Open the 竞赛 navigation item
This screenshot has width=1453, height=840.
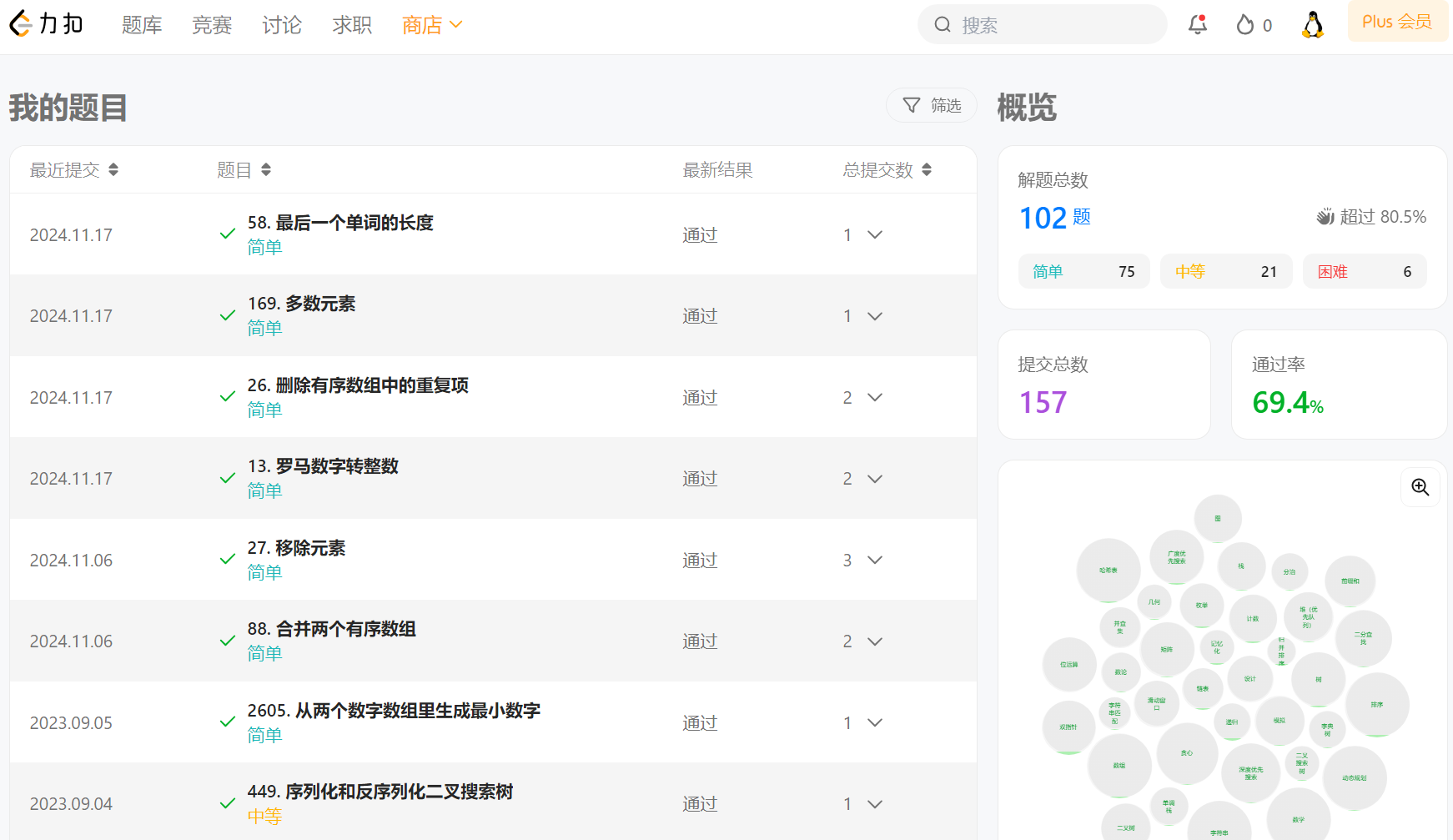212,25
